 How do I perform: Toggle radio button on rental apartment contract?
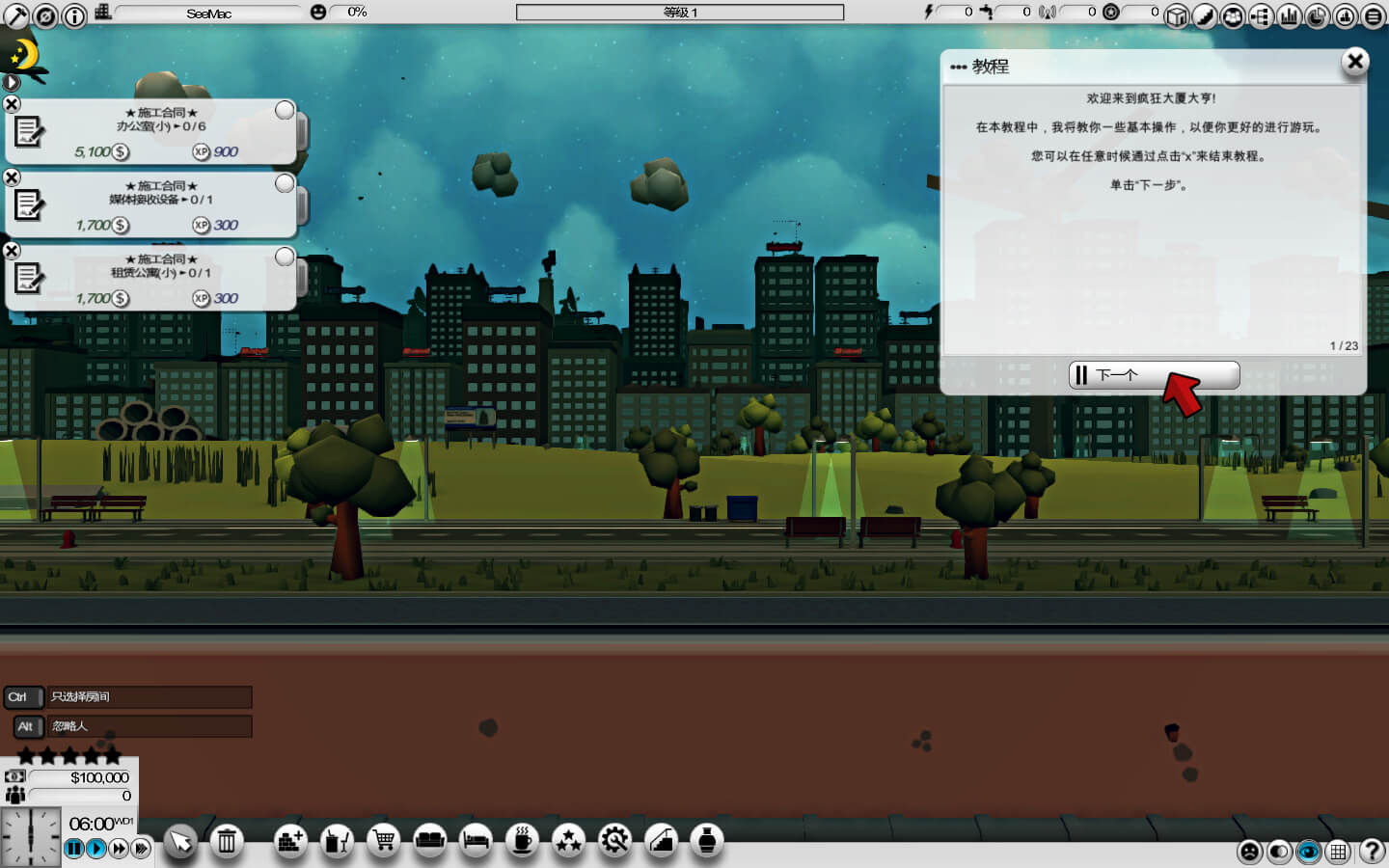coord(285,257)
